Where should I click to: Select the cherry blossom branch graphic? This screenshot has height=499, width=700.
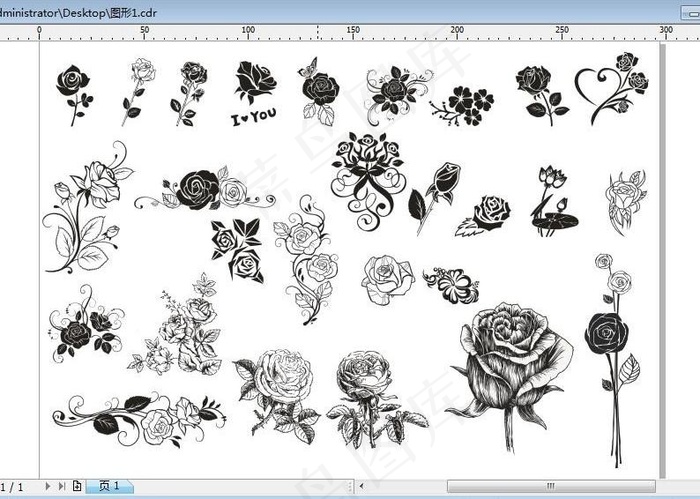(x=462, y=106)
